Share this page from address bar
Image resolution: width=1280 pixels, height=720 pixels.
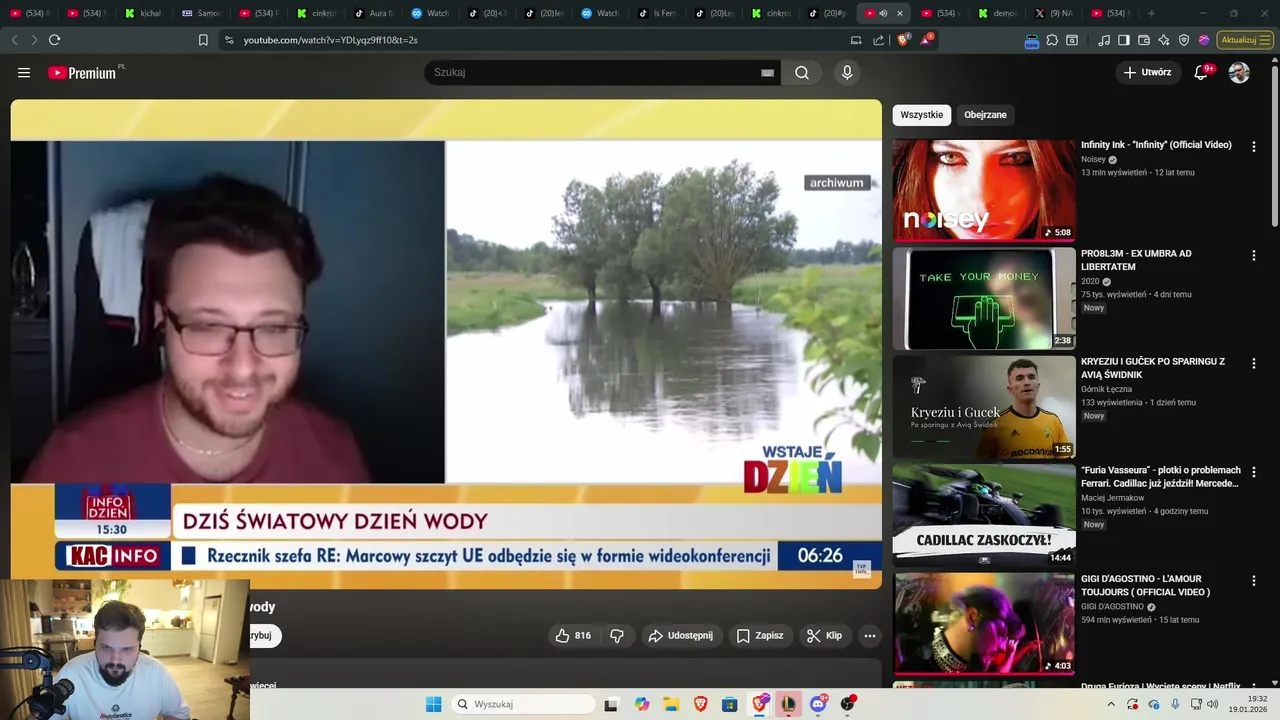(878, 40)
